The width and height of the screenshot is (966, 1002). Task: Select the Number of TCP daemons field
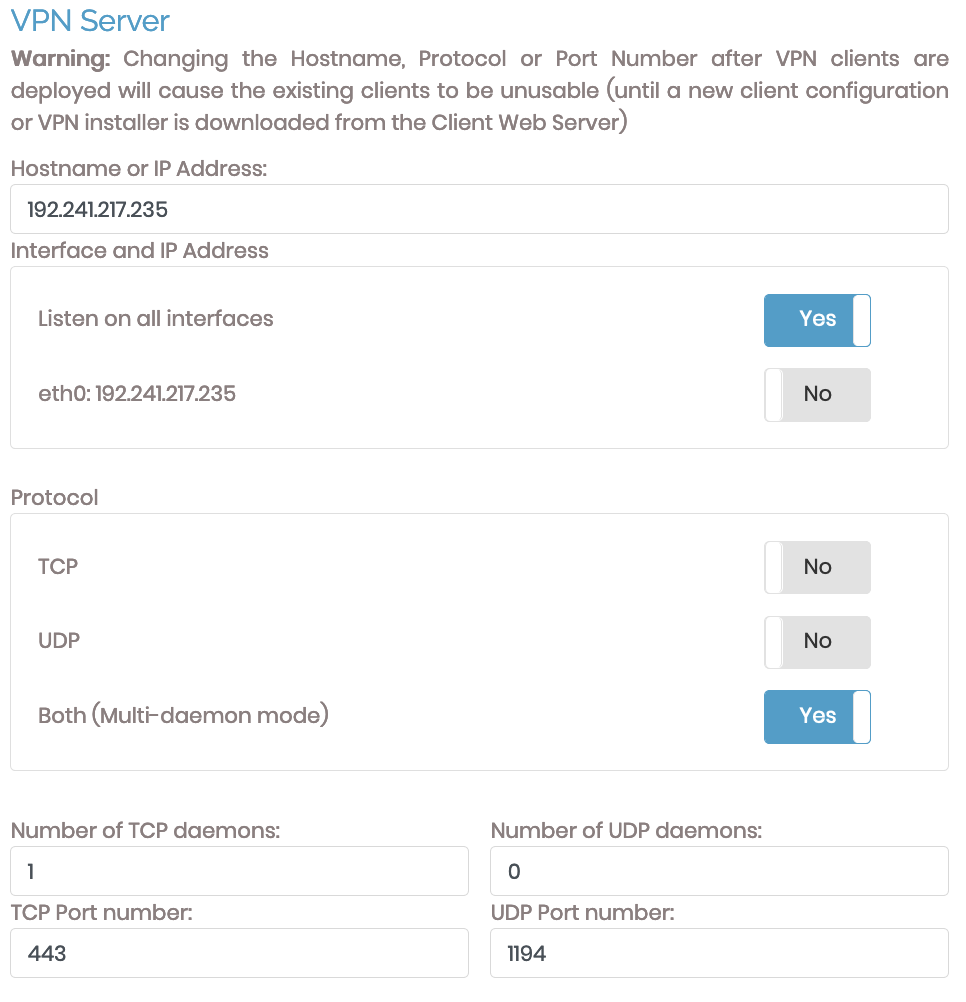[238, 870]
